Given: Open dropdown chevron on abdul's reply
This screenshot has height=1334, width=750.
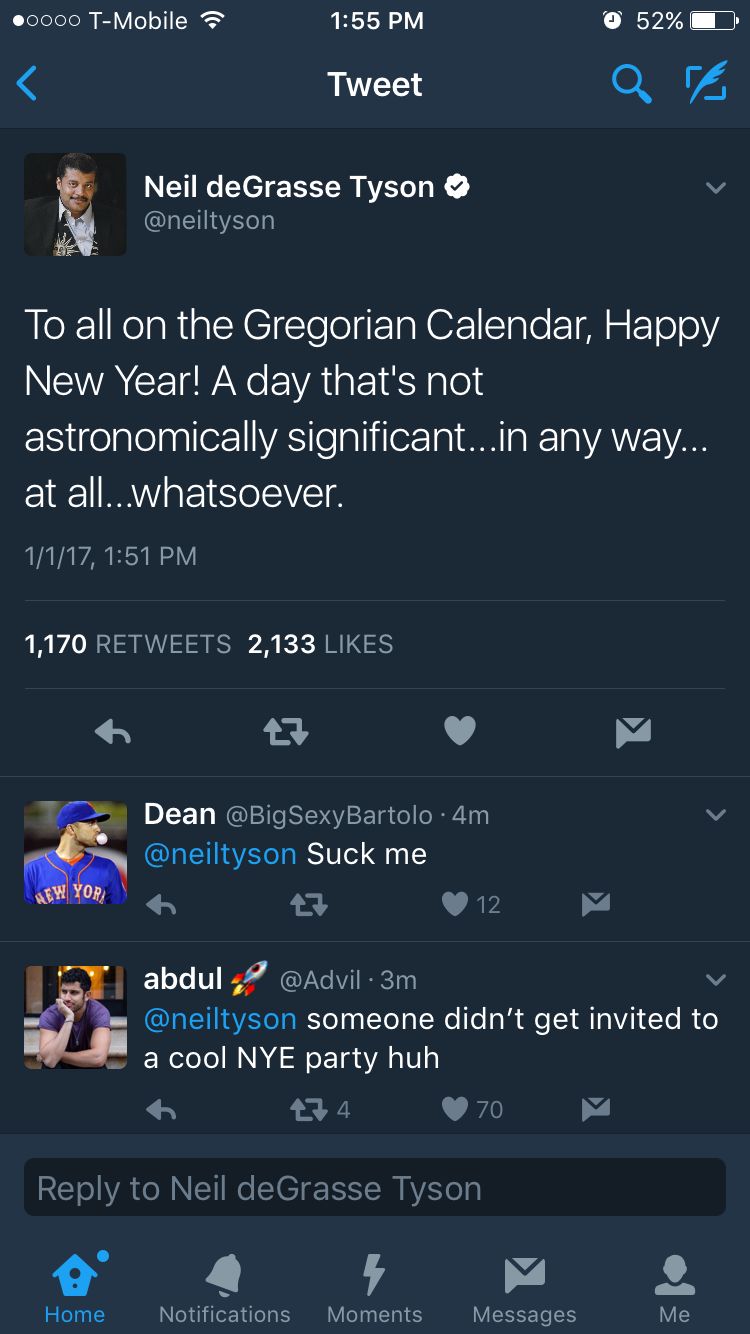Looking at the screenshot, I should [x=715, y=980].
